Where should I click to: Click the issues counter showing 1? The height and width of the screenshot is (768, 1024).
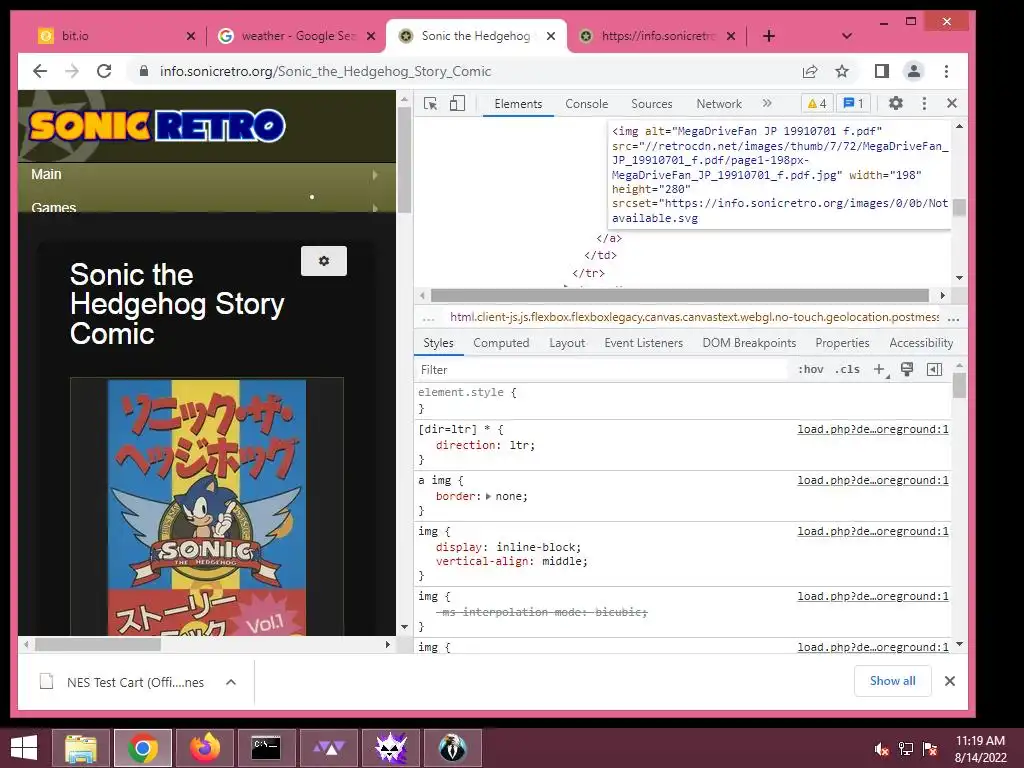(x=853, y=103)
